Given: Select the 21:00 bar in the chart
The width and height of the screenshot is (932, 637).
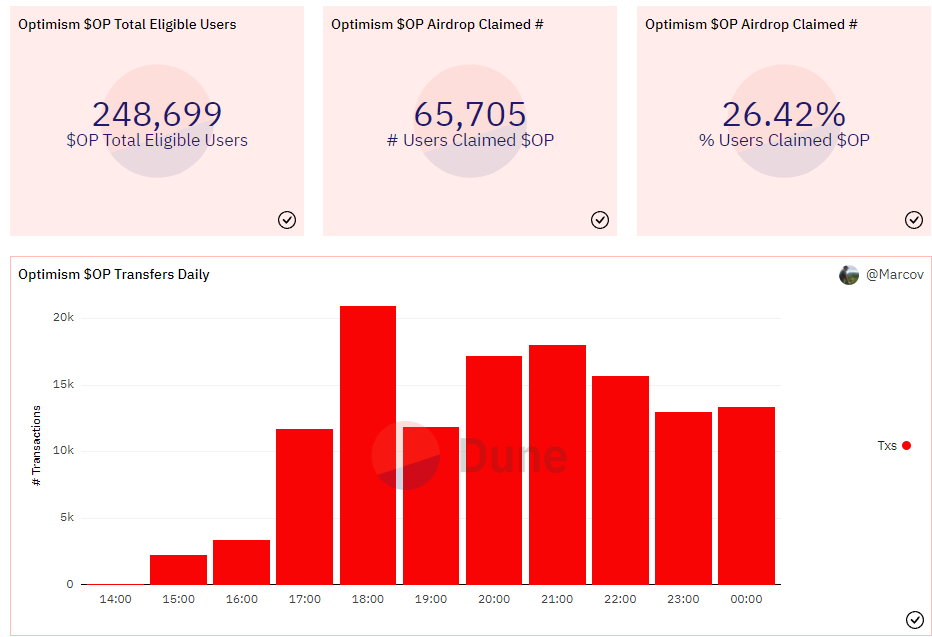Looking at the screenshot, I should click(x=557, y=465).
